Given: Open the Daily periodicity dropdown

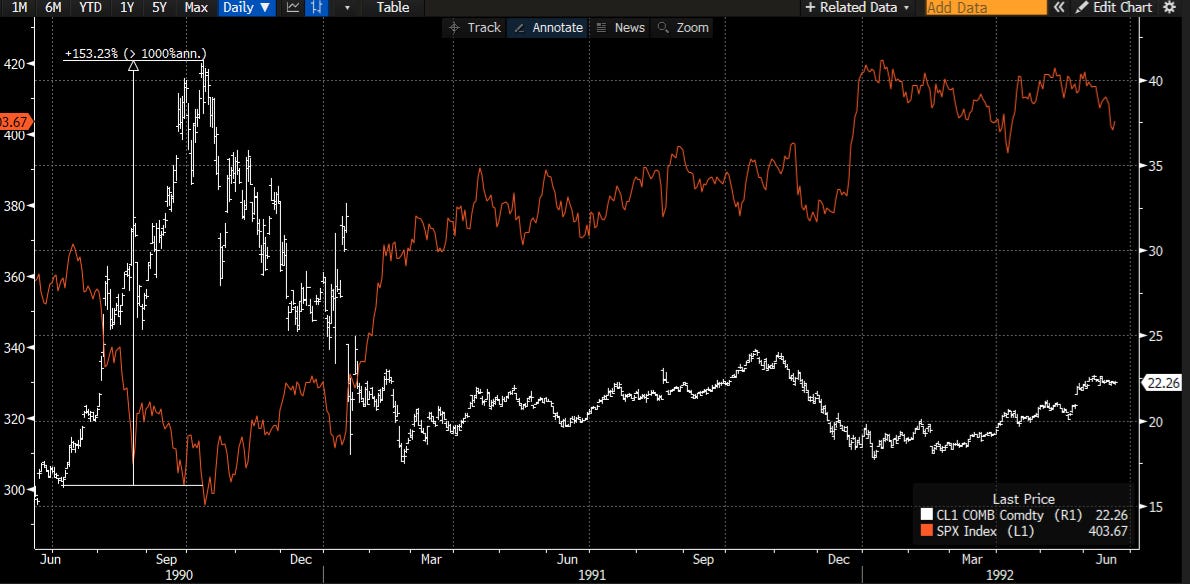Looking at the screenshot, I should coord(247,7).
